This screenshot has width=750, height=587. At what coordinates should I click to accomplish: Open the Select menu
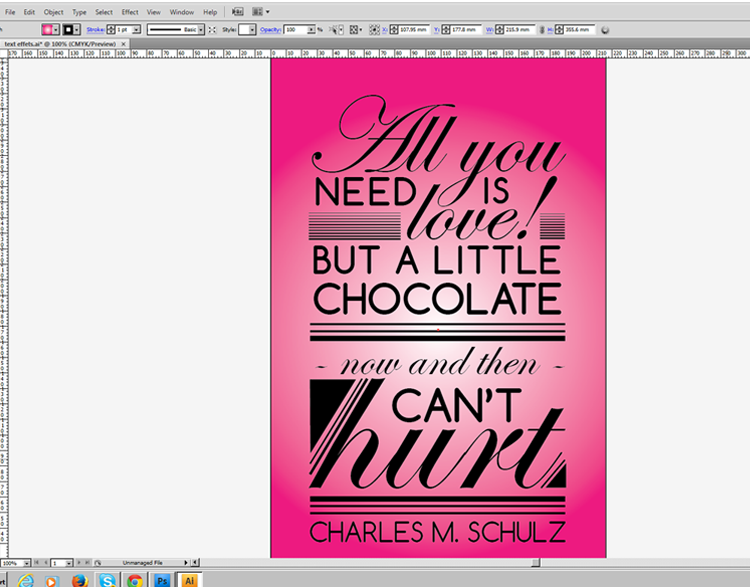(x=104, y=12)
